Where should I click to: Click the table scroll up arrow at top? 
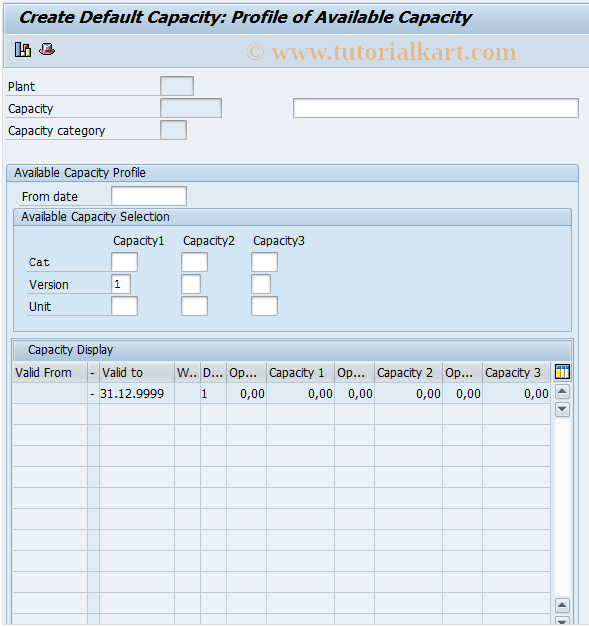point(562,391)
